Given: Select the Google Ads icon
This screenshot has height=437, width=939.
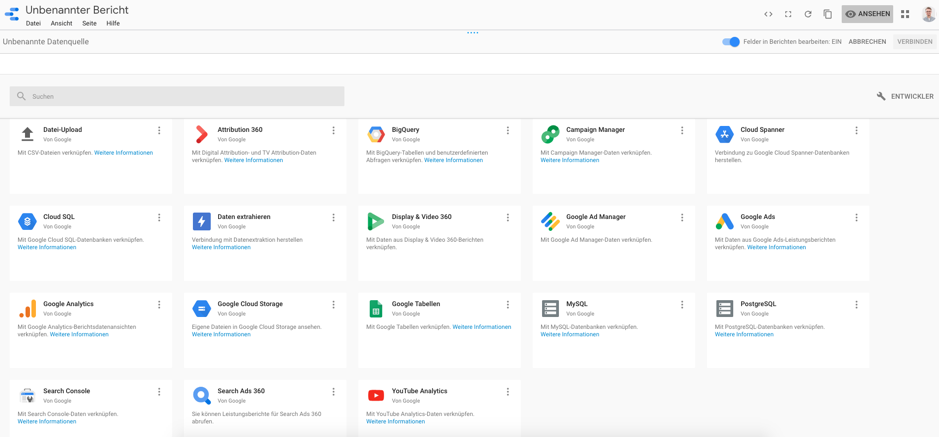Looking at the screenshot, I should (x=725, y=221).
